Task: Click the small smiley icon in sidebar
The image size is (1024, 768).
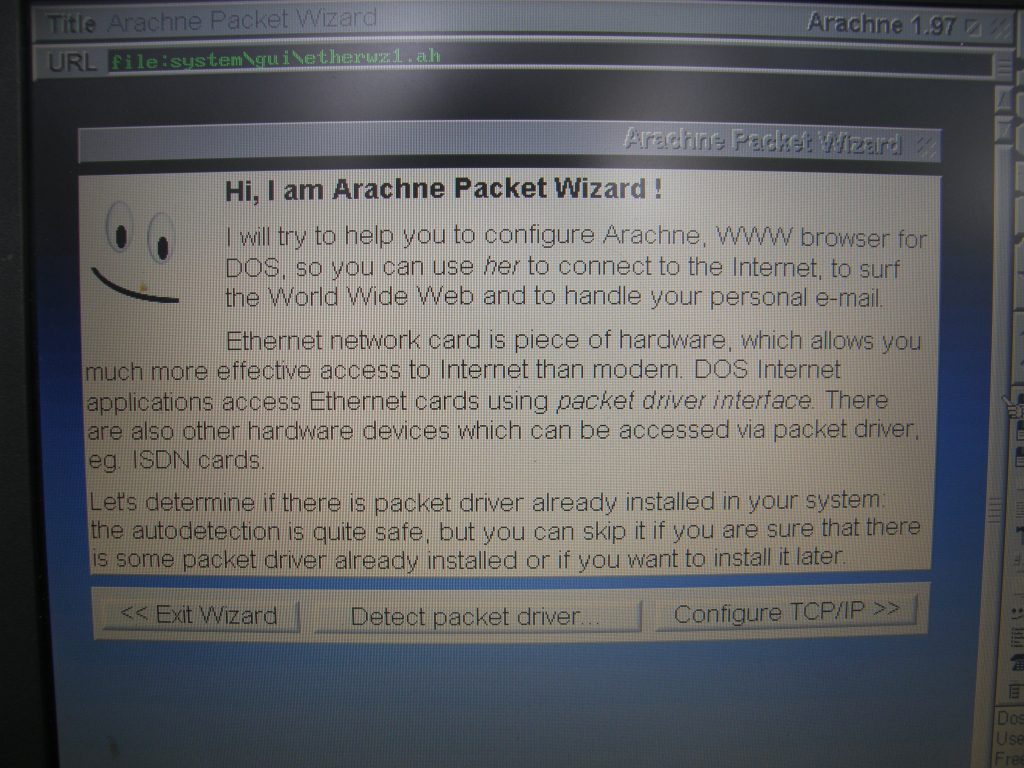Action: point(1017,613)
